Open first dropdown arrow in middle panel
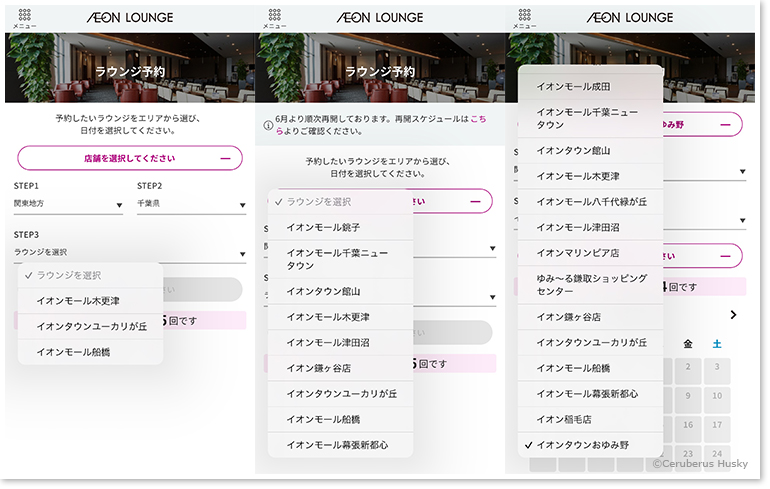770x489 pixels. (493, 248)
